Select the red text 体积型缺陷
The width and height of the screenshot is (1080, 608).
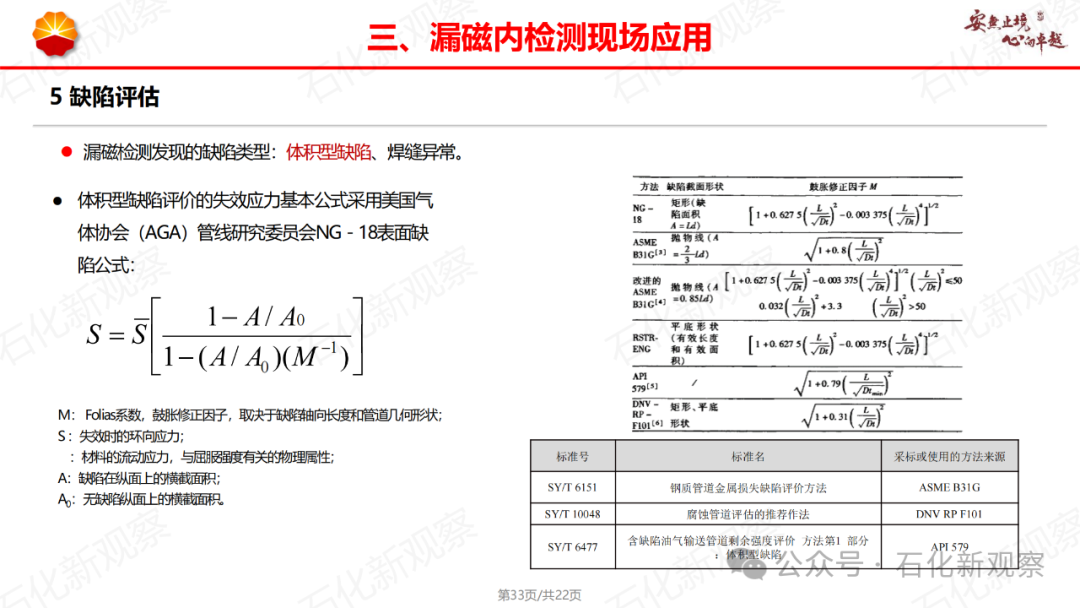tap(329, 152)
